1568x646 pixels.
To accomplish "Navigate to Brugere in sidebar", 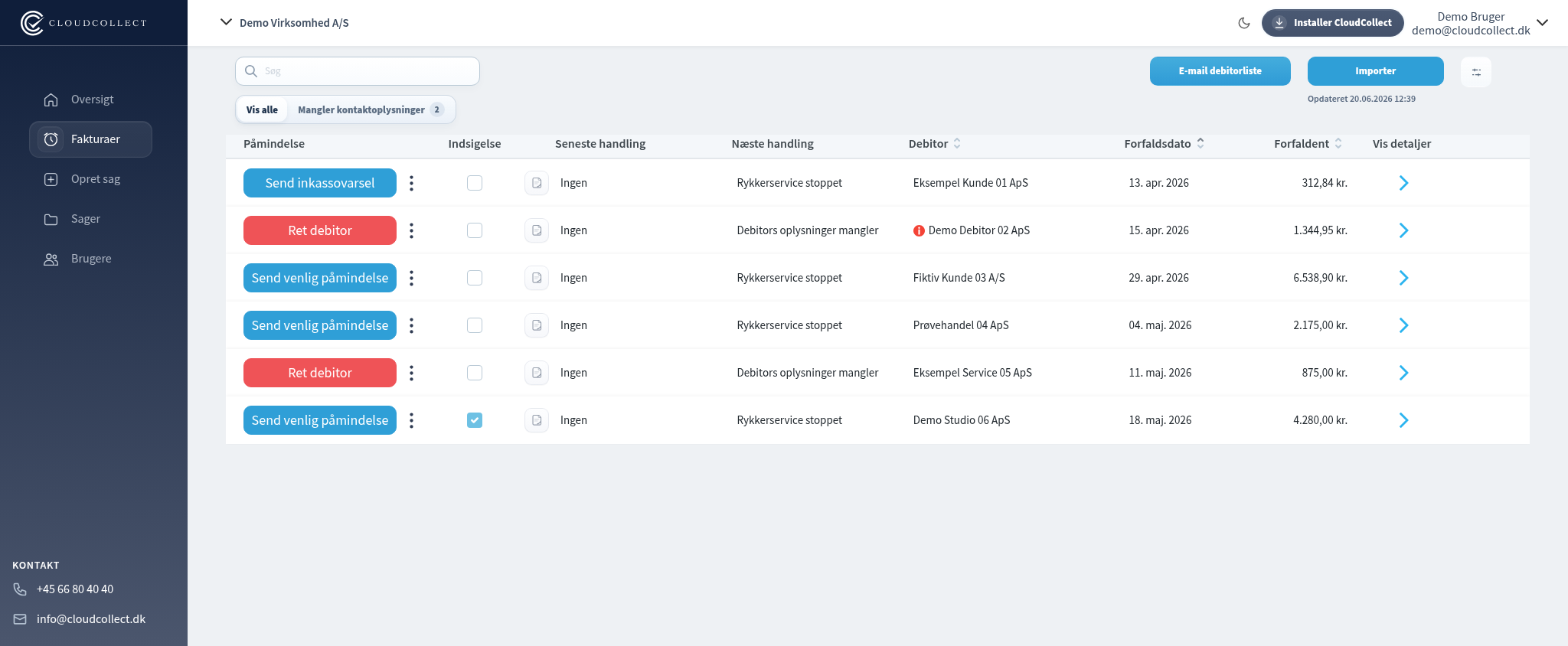I will pyautogui.click(x=90, y=259).
